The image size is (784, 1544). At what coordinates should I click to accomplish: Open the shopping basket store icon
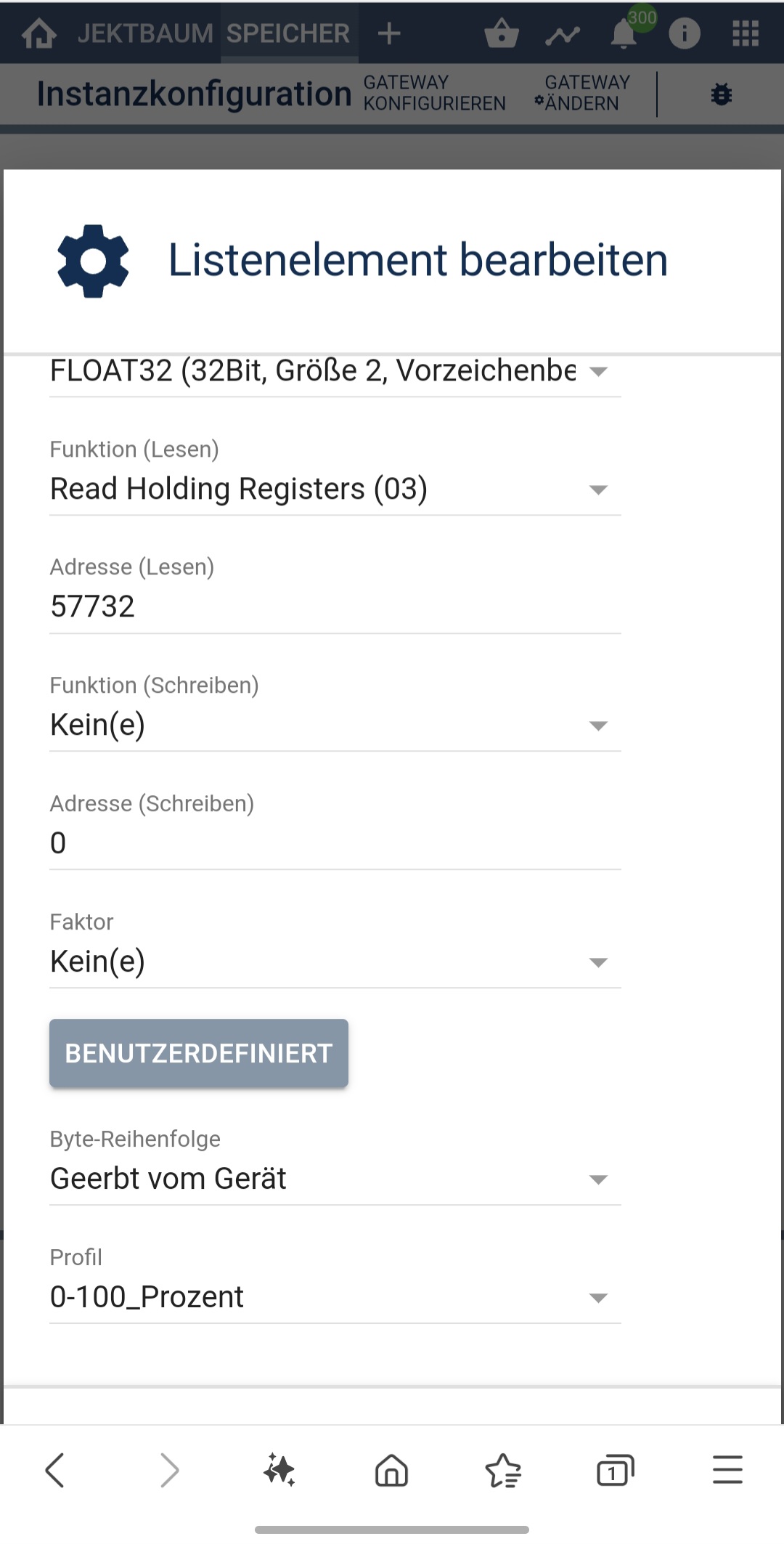502,33
